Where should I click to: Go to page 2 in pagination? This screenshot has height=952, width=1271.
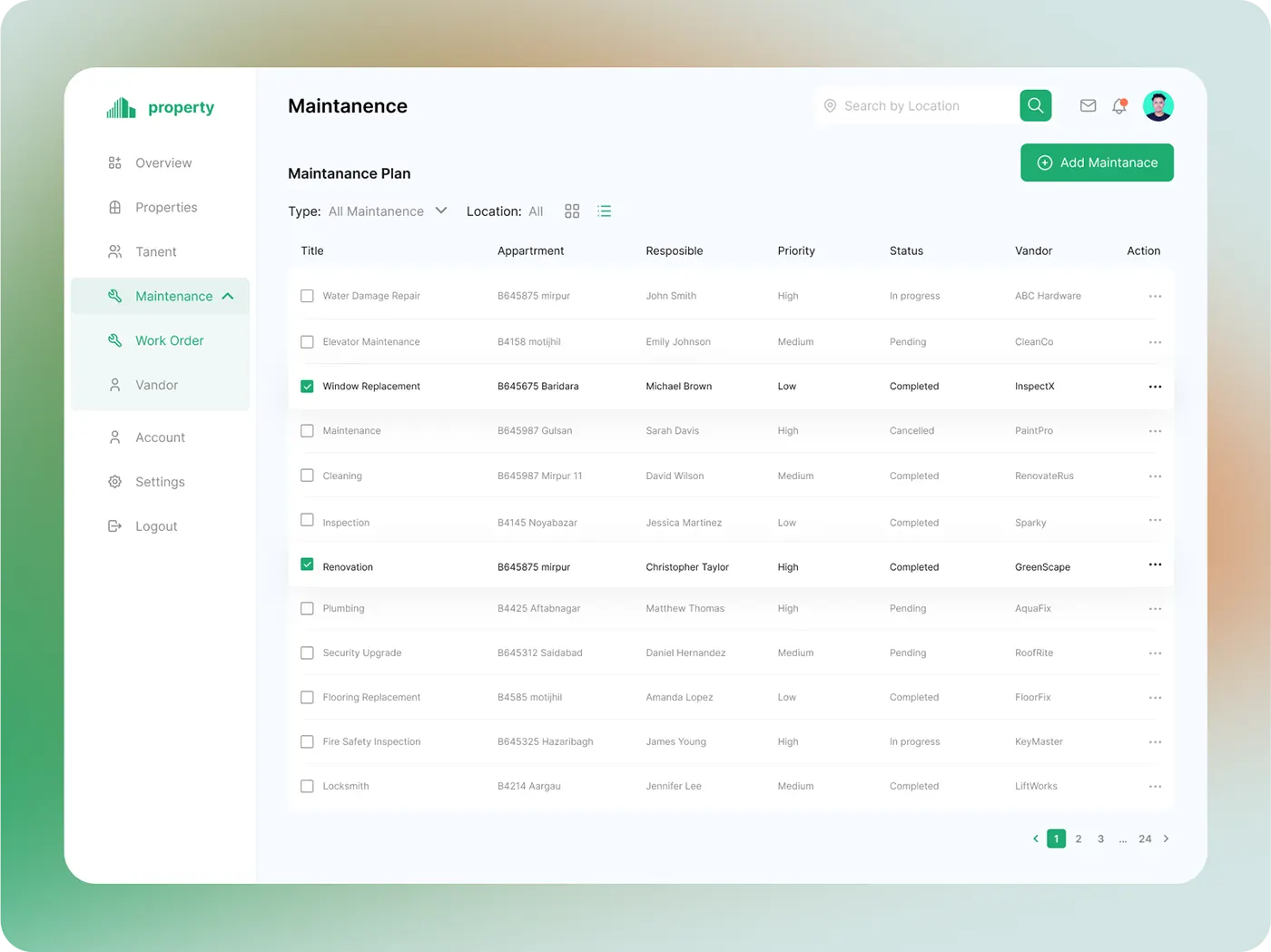pos(1079,839)
